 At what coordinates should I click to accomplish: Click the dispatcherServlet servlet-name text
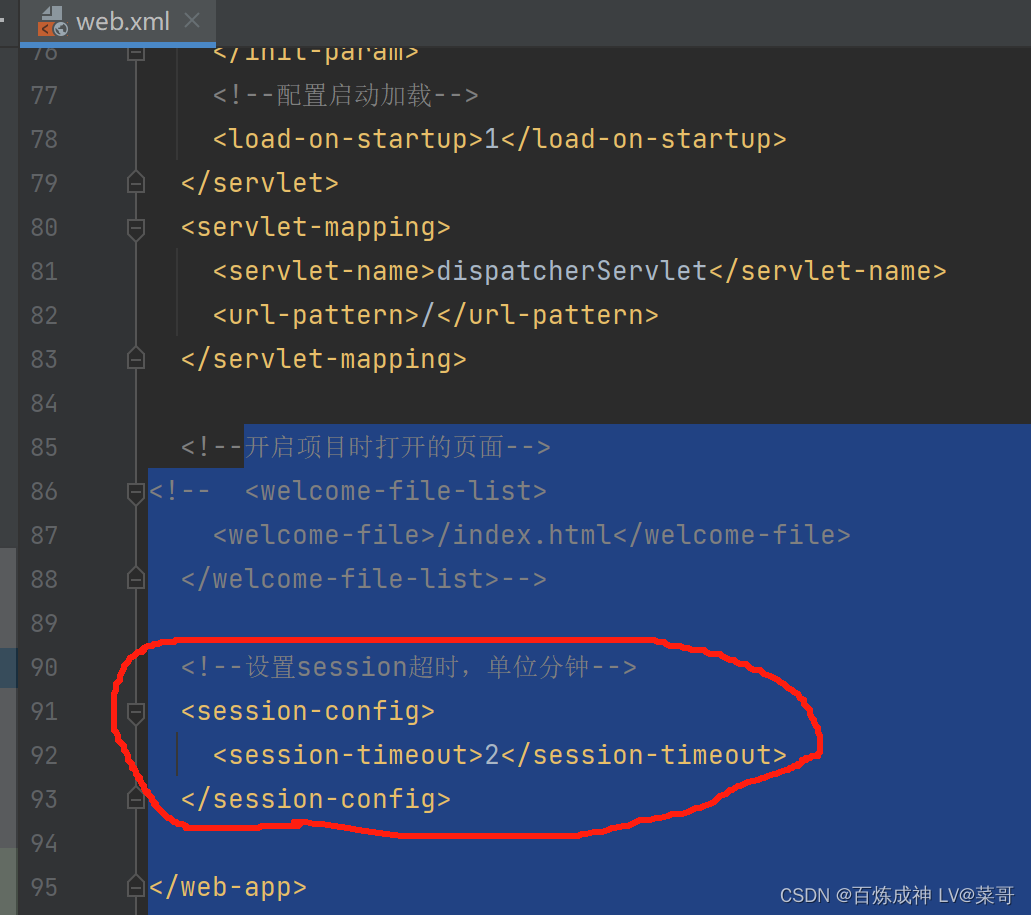pos(570,271)
